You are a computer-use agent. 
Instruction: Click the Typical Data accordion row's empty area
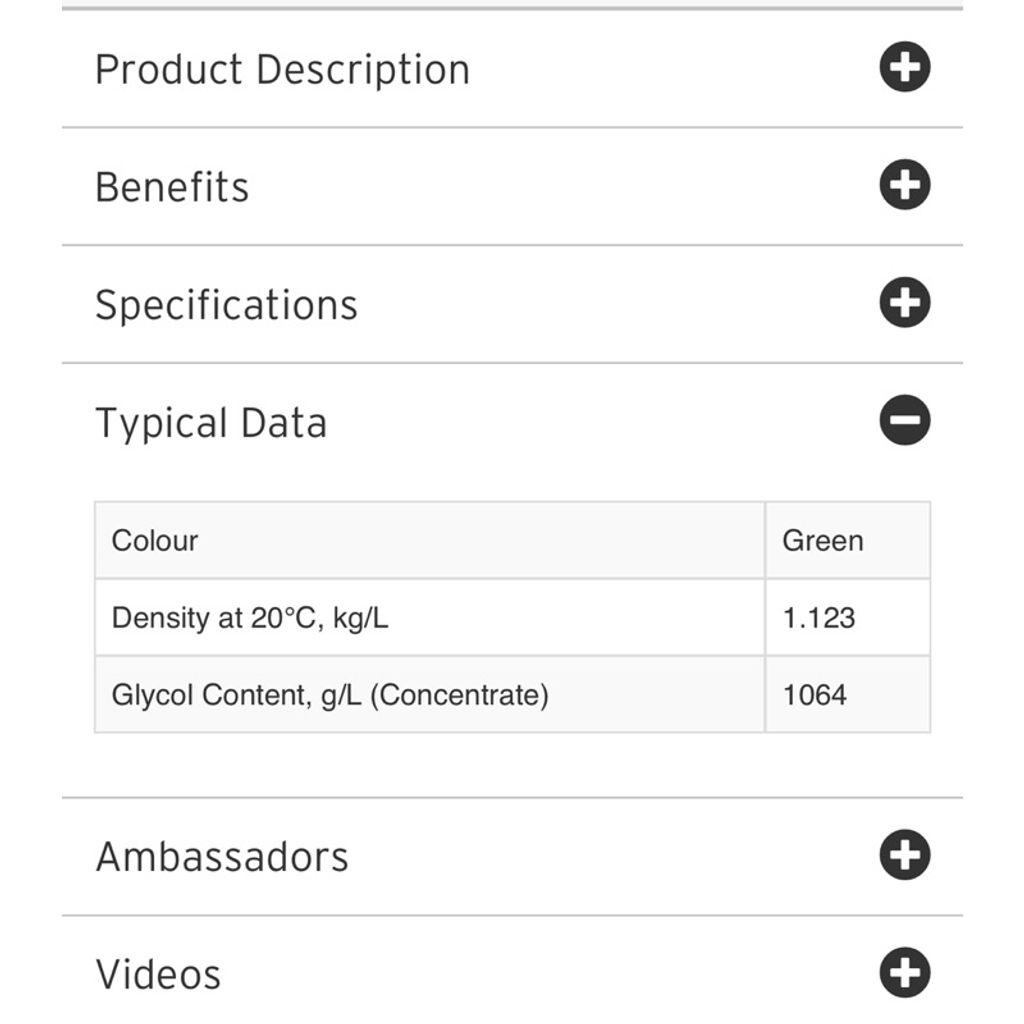601,421
